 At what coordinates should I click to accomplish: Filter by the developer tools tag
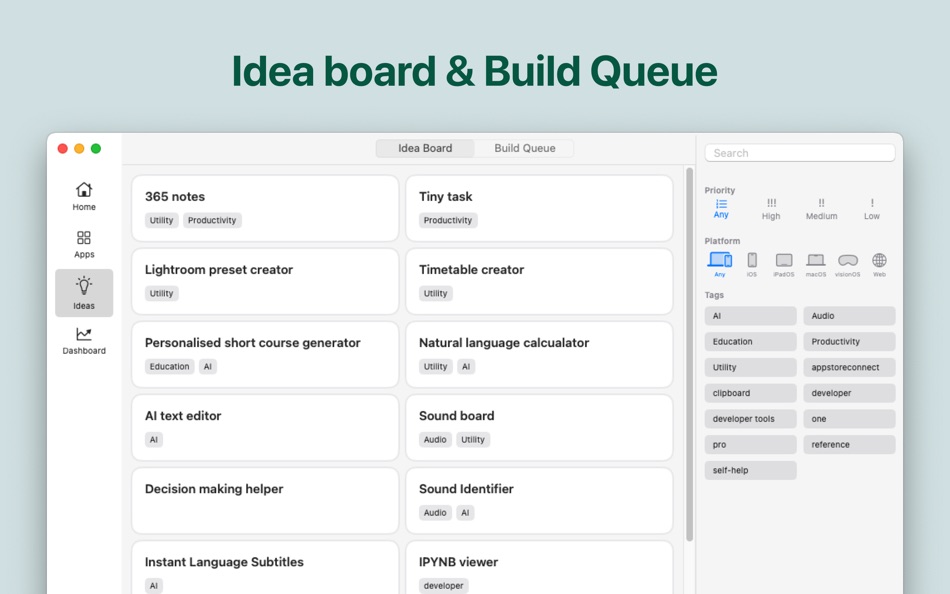[750, 418]
